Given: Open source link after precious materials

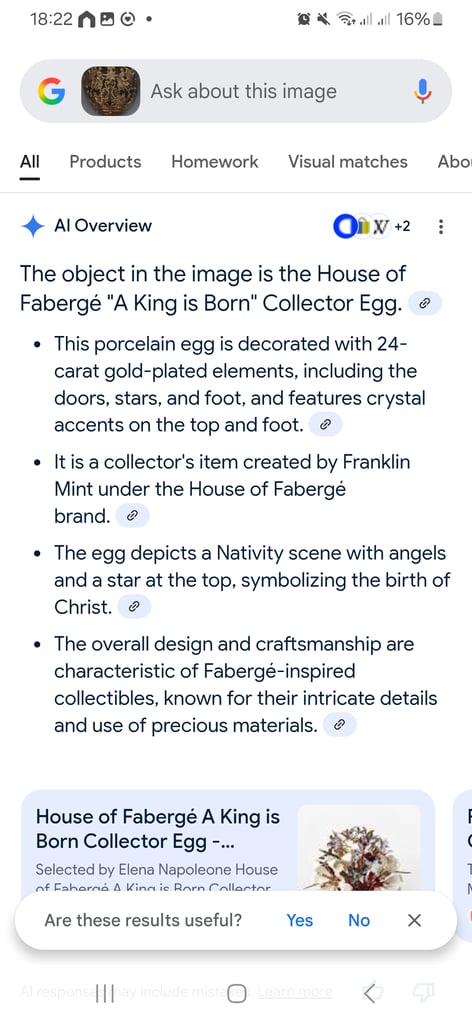Looking at the screenshot, I should point(339,726).
